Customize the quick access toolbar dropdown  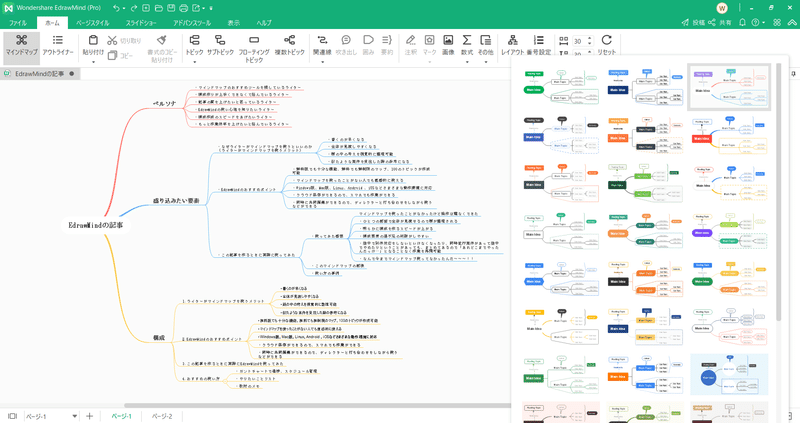211,9
